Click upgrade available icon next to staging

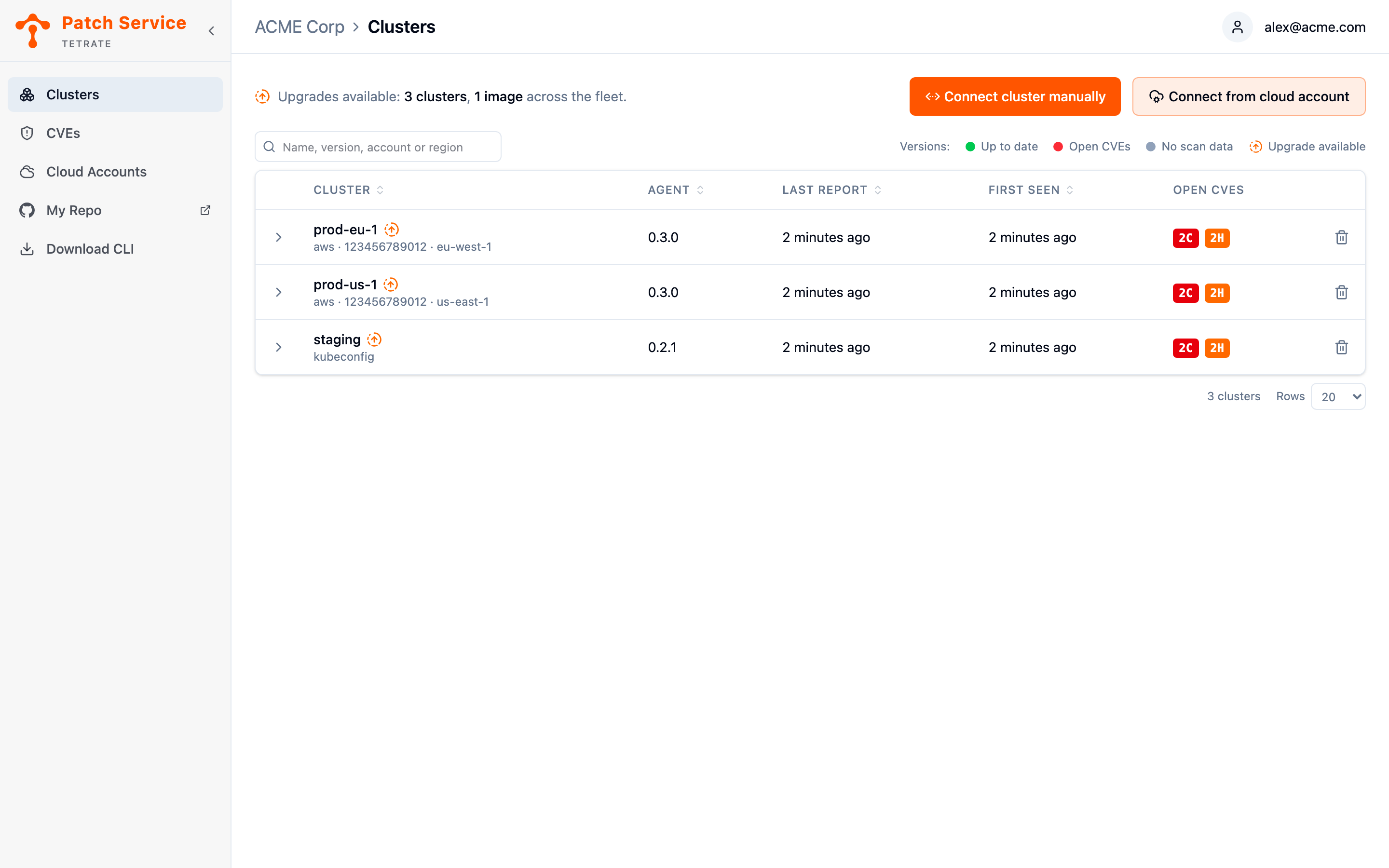pos(374,340)
